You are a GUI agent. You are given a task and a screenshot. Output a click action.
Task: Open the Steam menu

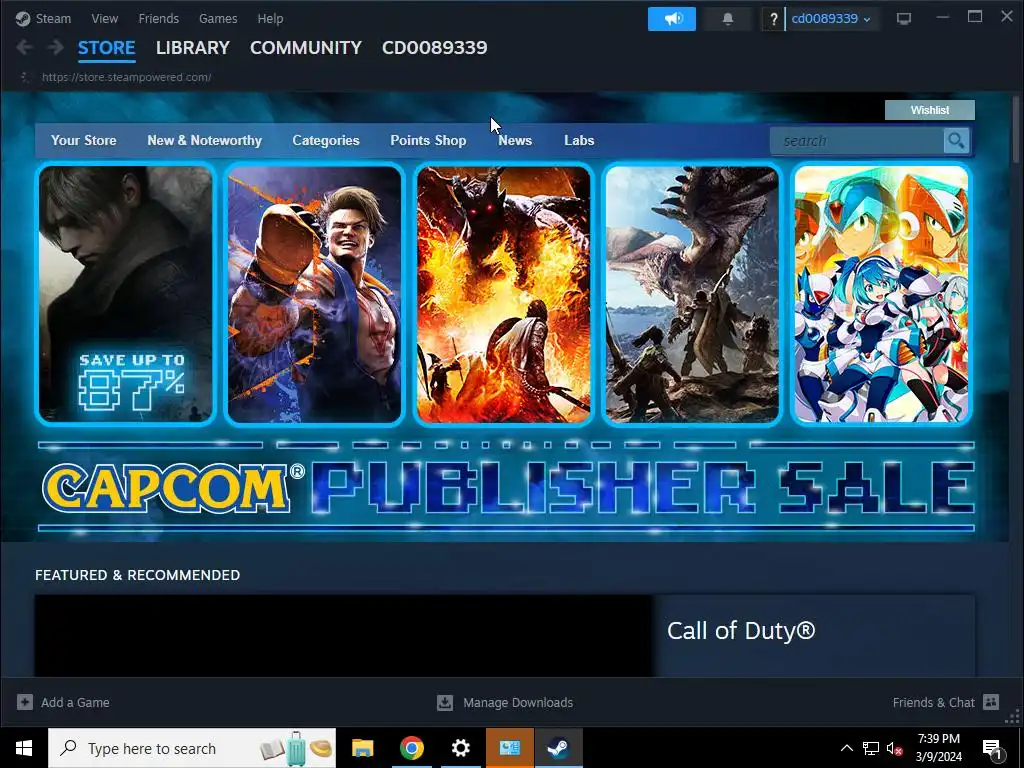[53, 18]
